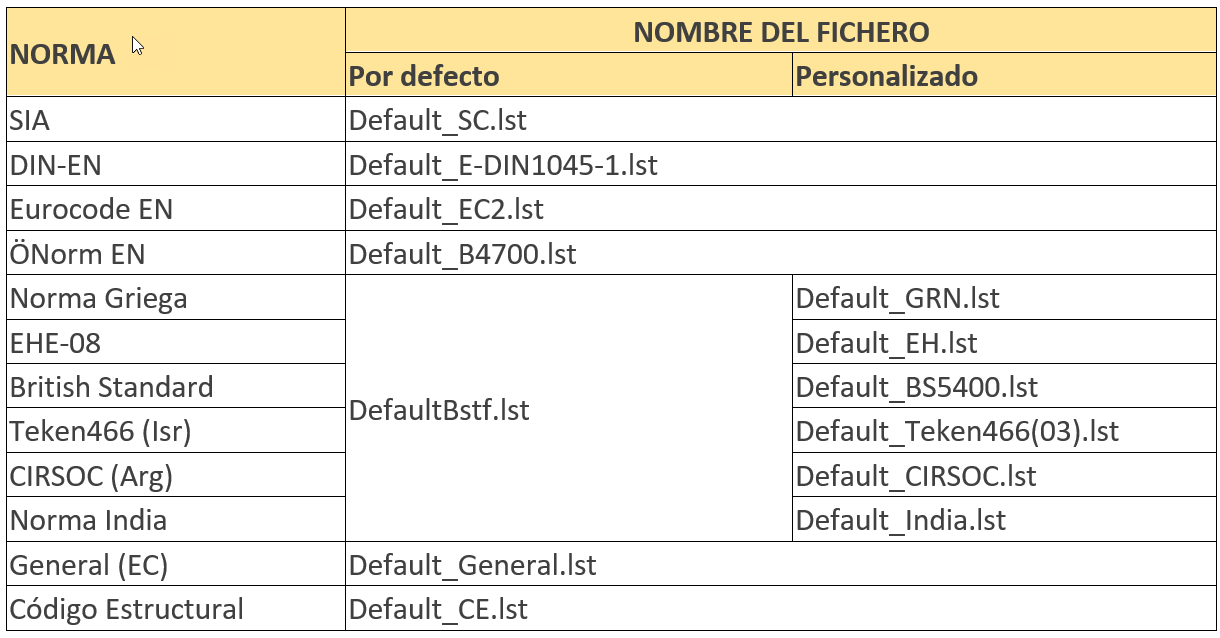Select the Default_GRN.lst custom file cell
Image resolution: width=1220 pixels, height=638 pixels.
coord(898,298)
